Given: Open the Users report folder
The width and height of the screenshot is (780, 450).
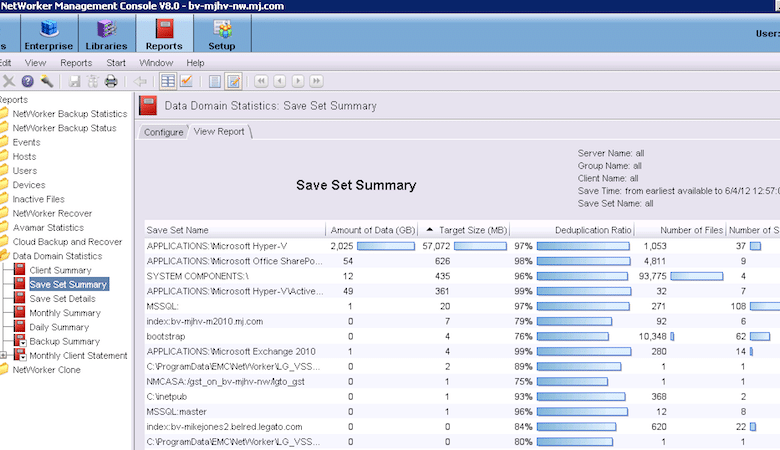Looking at the screenshot, I should (x=25, y=171).
